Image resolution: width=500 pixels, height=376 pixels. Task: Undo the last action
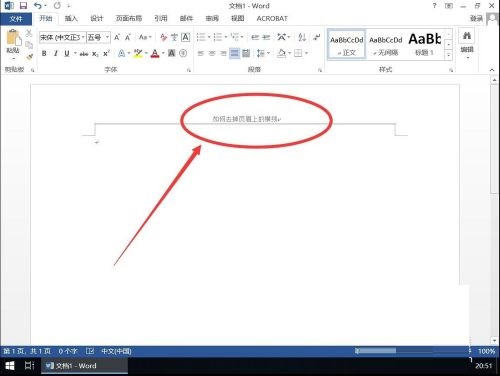[x=38, y=6]
